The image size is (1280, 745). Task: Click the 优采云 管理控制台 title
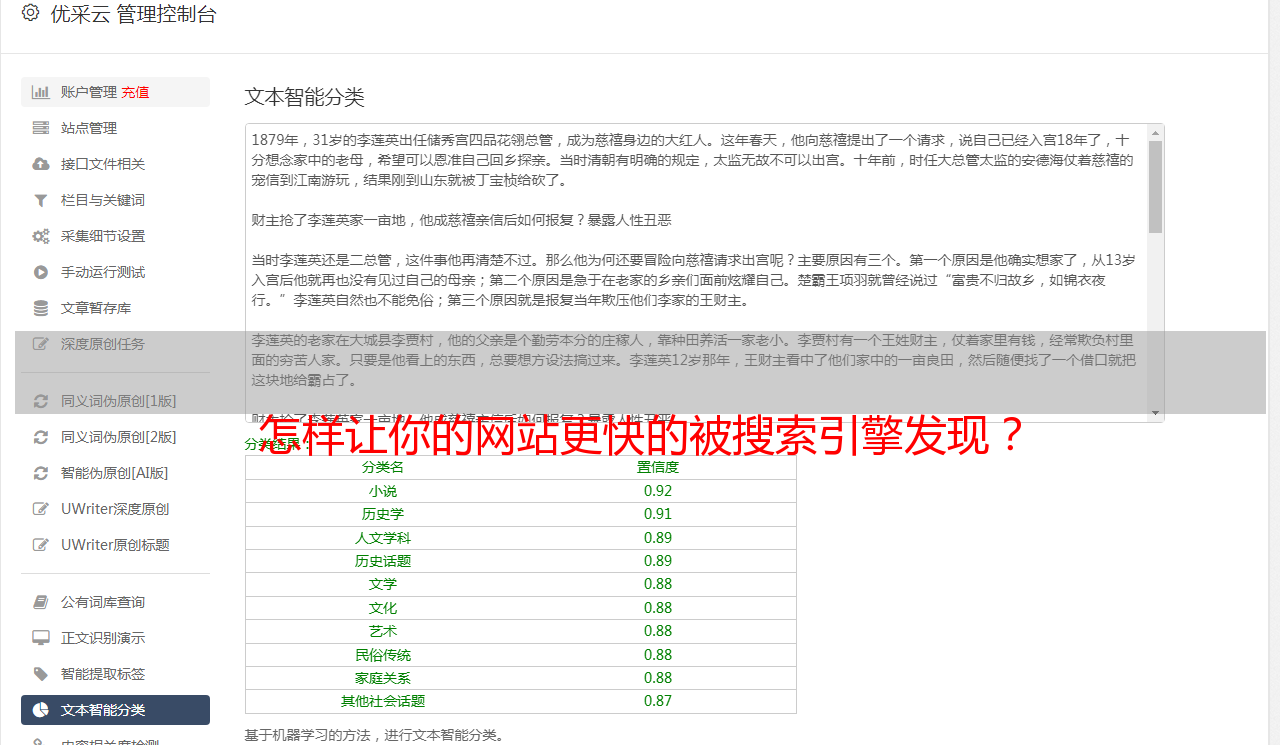[133, 14]
